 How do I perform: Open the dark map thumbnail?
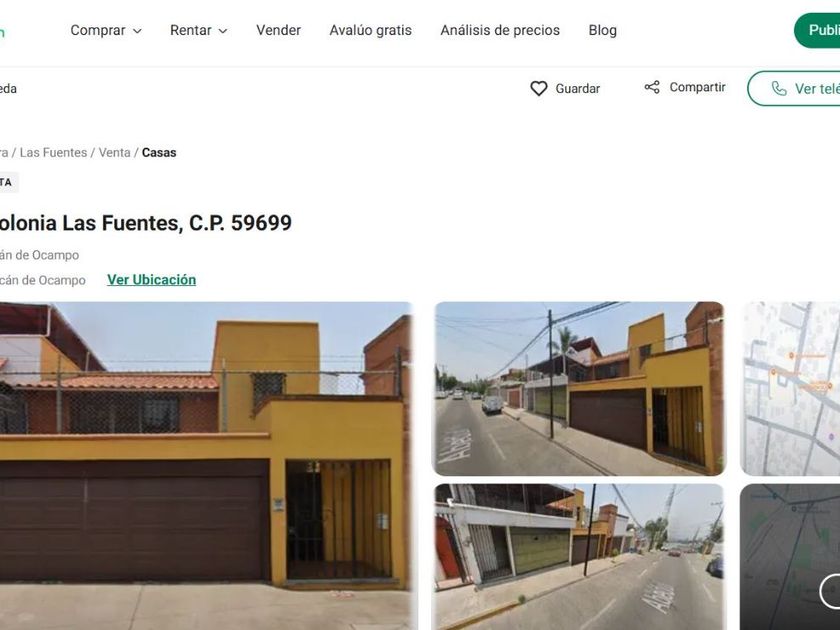(790, 557)
